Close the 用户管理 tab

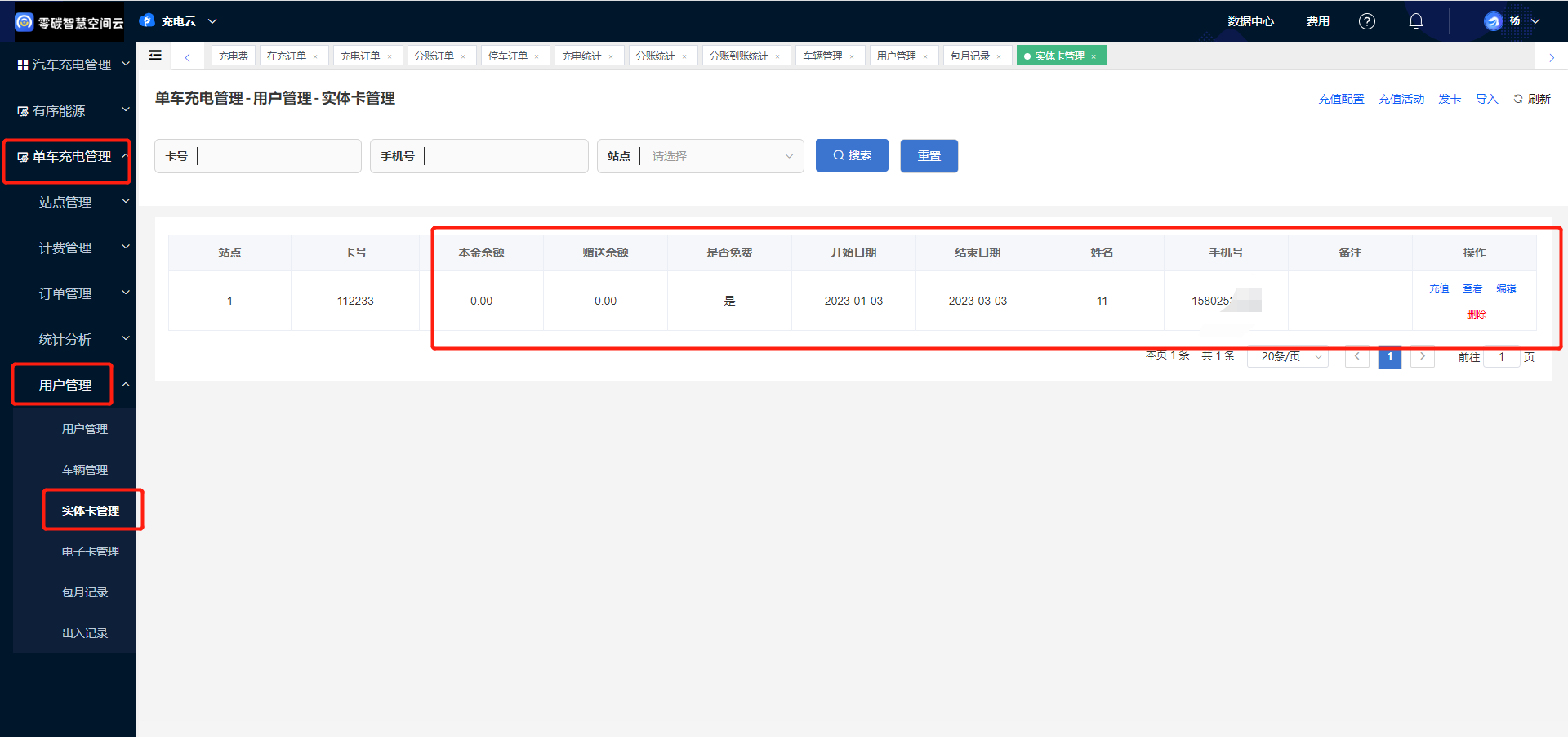pos(925,56)
